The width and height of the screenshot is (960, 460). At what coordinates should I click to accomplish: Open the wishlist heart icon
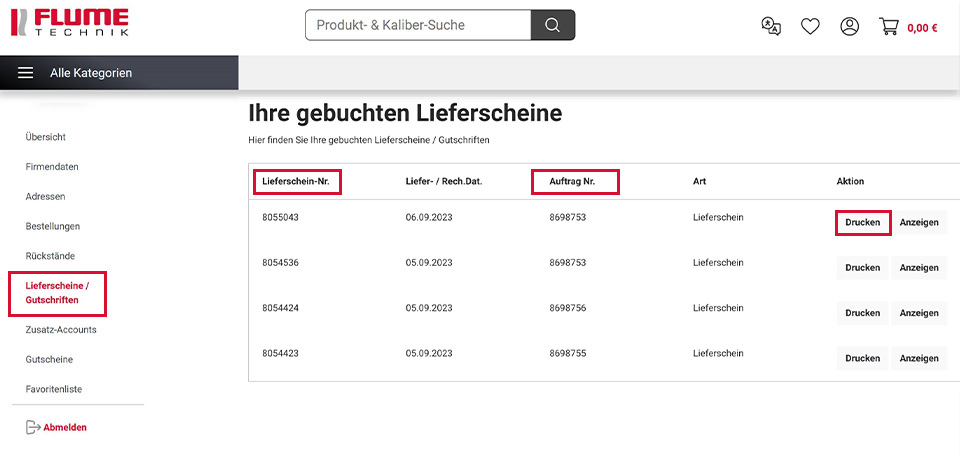pos(810,27)
